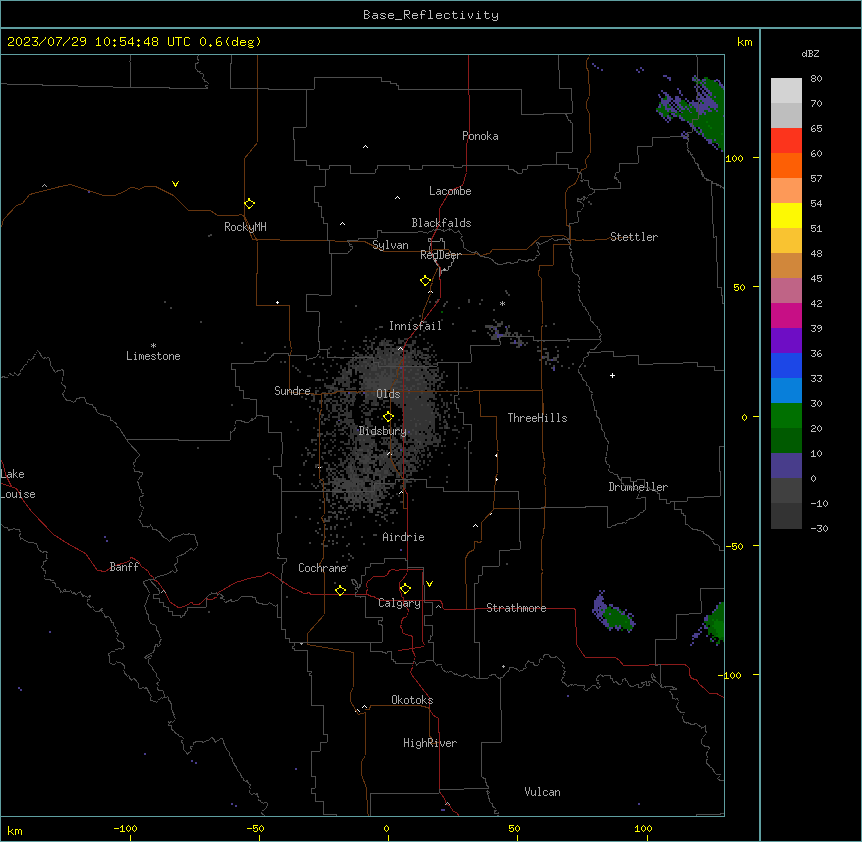Click the yellow v marker east of Calgary
The width and height of the screenshot is (862, 842).
click(429, 584)
